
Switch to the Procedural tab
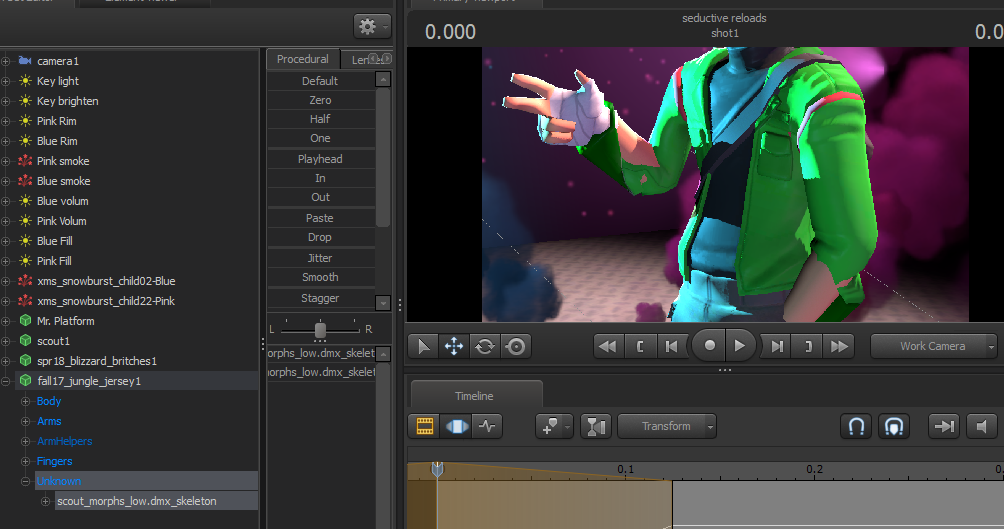pos(303,59)
